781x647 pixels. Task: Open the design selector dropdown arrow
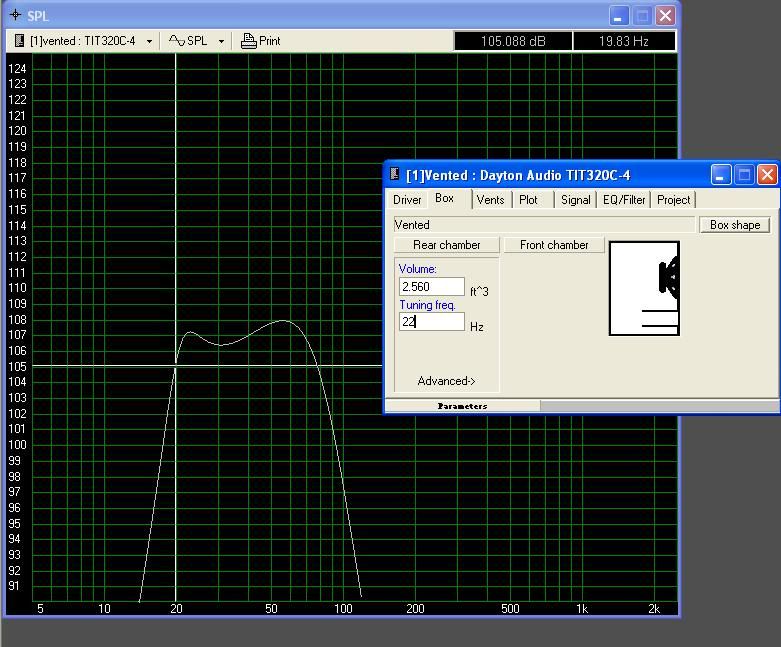(x=150, y=42)
